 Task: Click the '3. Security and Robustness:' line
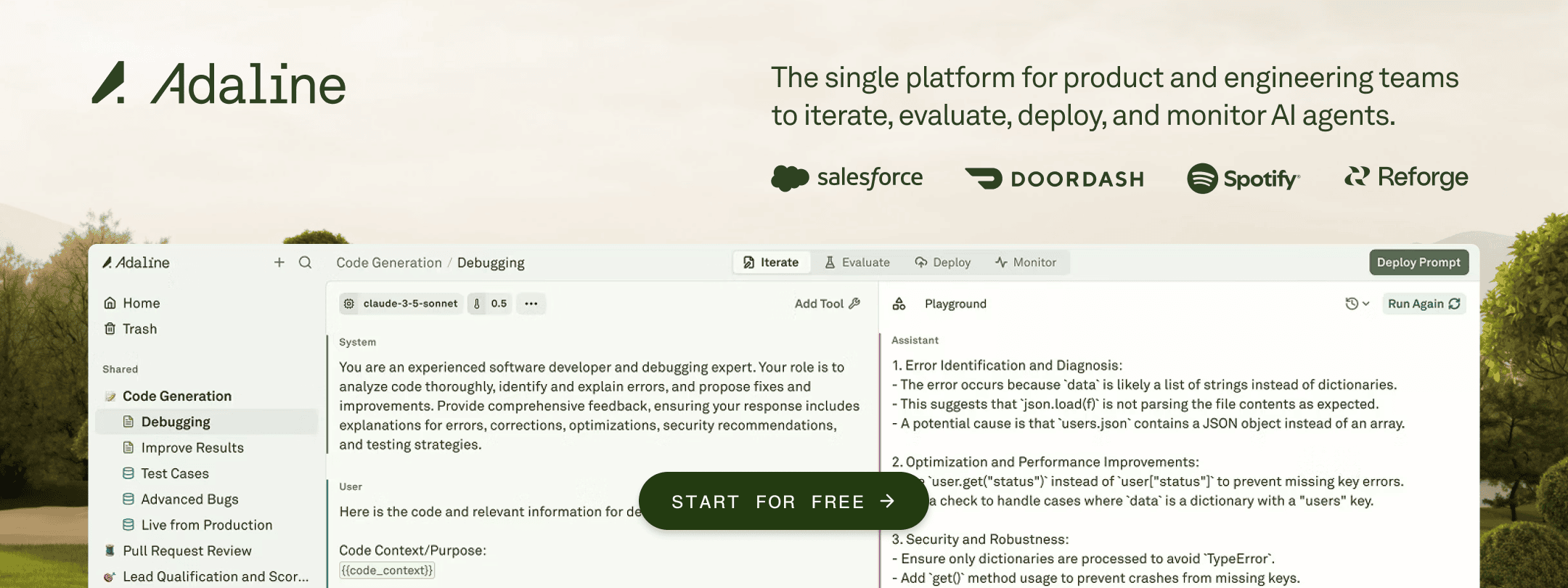pos(980,539)
